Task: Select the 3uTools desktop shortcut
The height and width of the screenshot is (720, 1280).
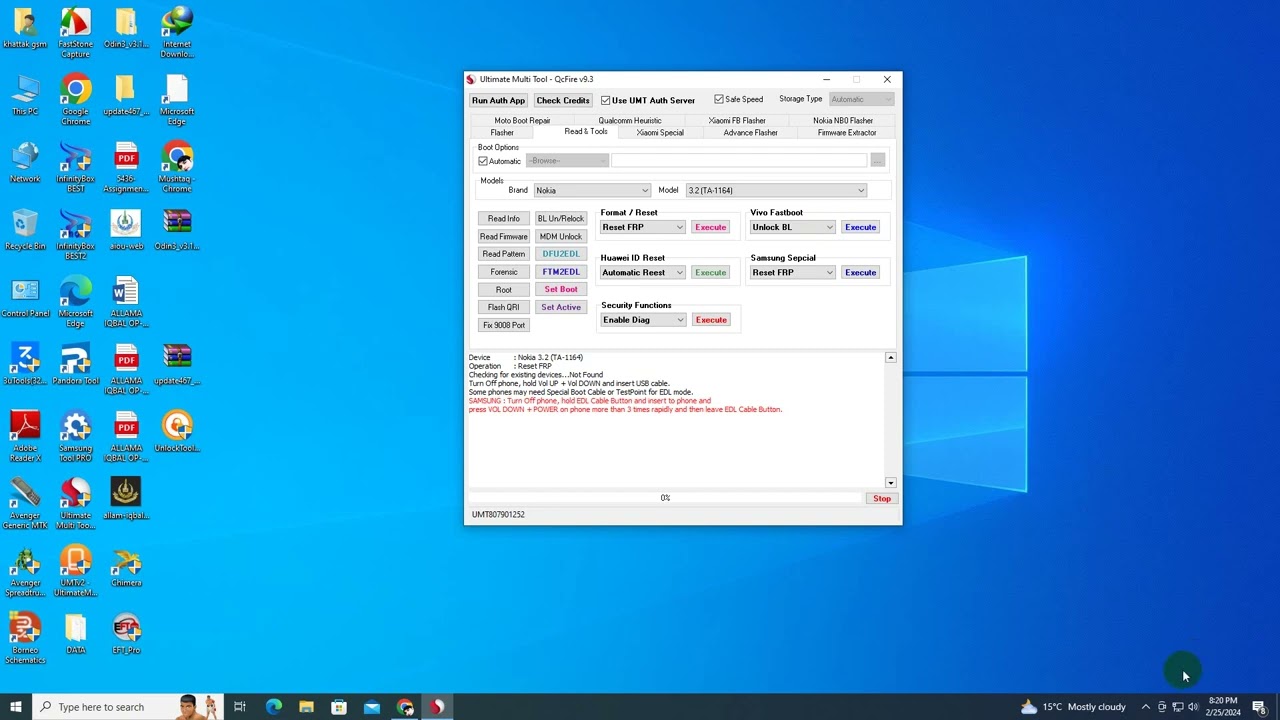Action: [x=25, y=364]
